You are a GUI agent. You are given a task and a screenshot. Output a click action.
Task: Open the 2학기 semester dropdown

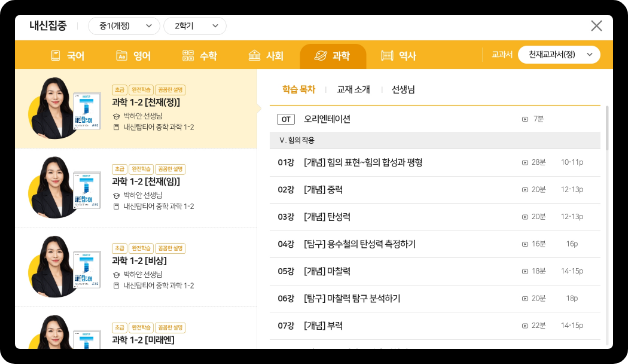tap(195, 26)
